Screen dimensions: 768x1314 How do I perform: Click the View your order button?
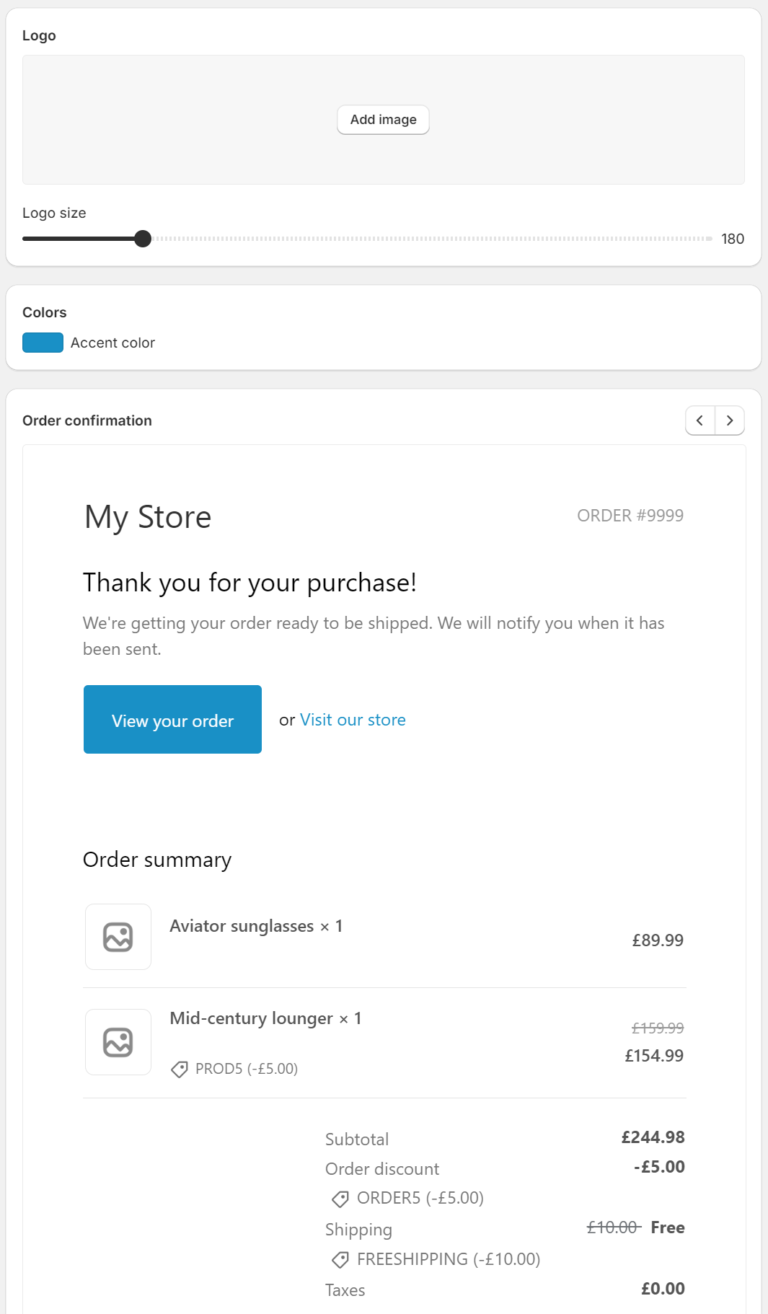pyautogui.click(x=172, y=719)
